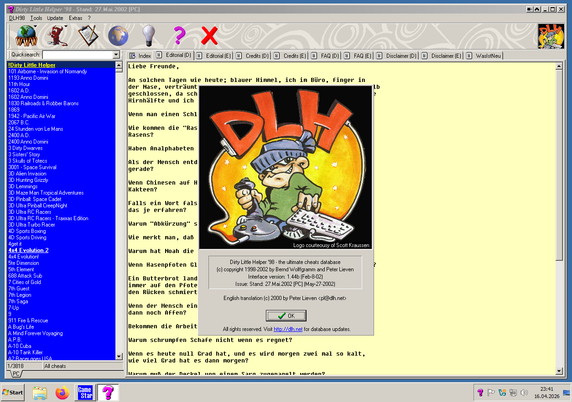Viewport: 572px width, 402px height.
Task: Click game list scrollbar up arrow
Action: pos(119,65)
